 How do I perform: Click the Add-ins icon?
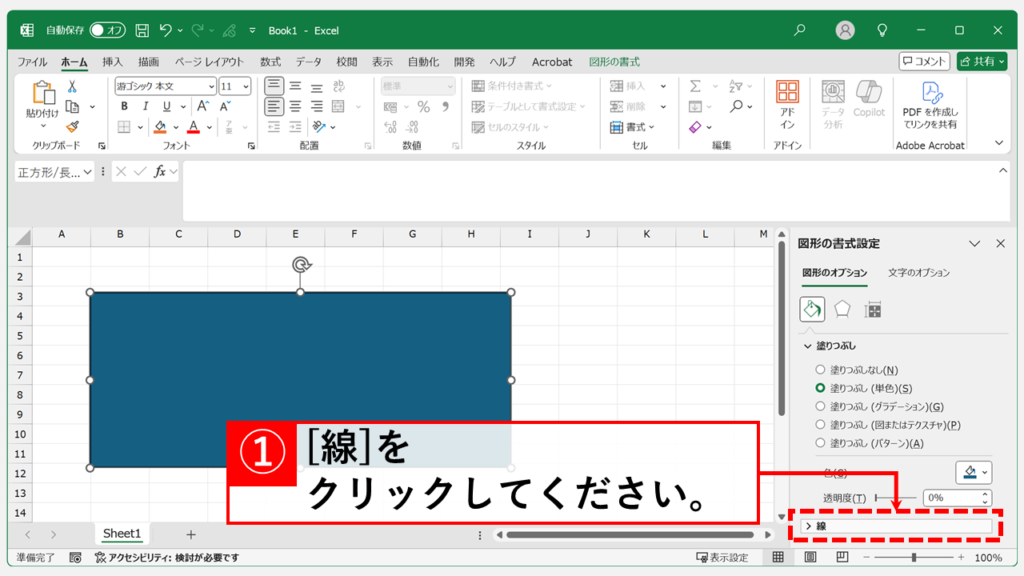coord(788,105)
